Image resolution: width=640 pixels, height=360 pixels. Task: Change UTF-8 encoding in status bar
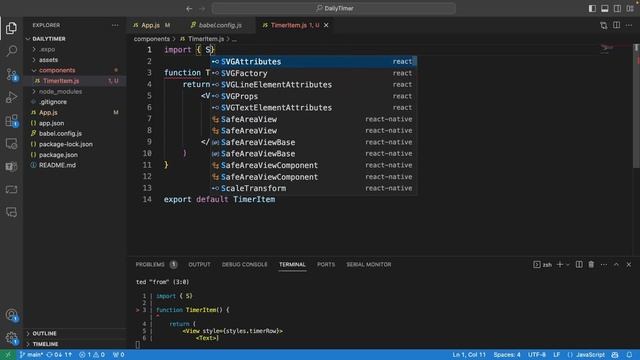click(537, 355)
